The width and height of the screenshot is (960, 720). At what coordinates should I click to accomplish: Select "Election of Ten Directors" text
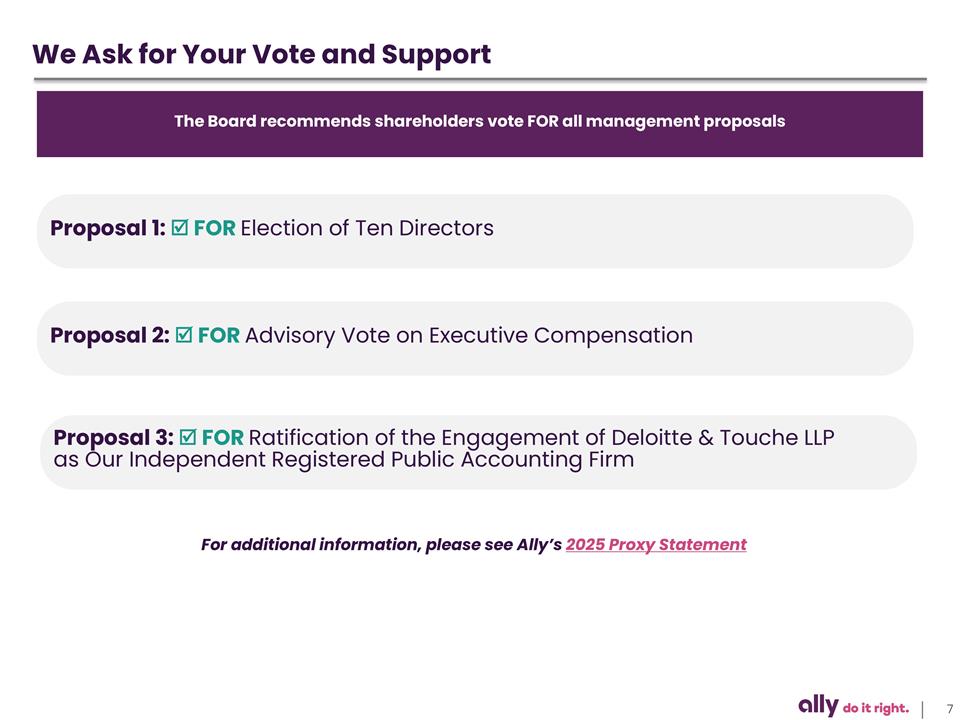pyautogui.click(x=367, y=228)
